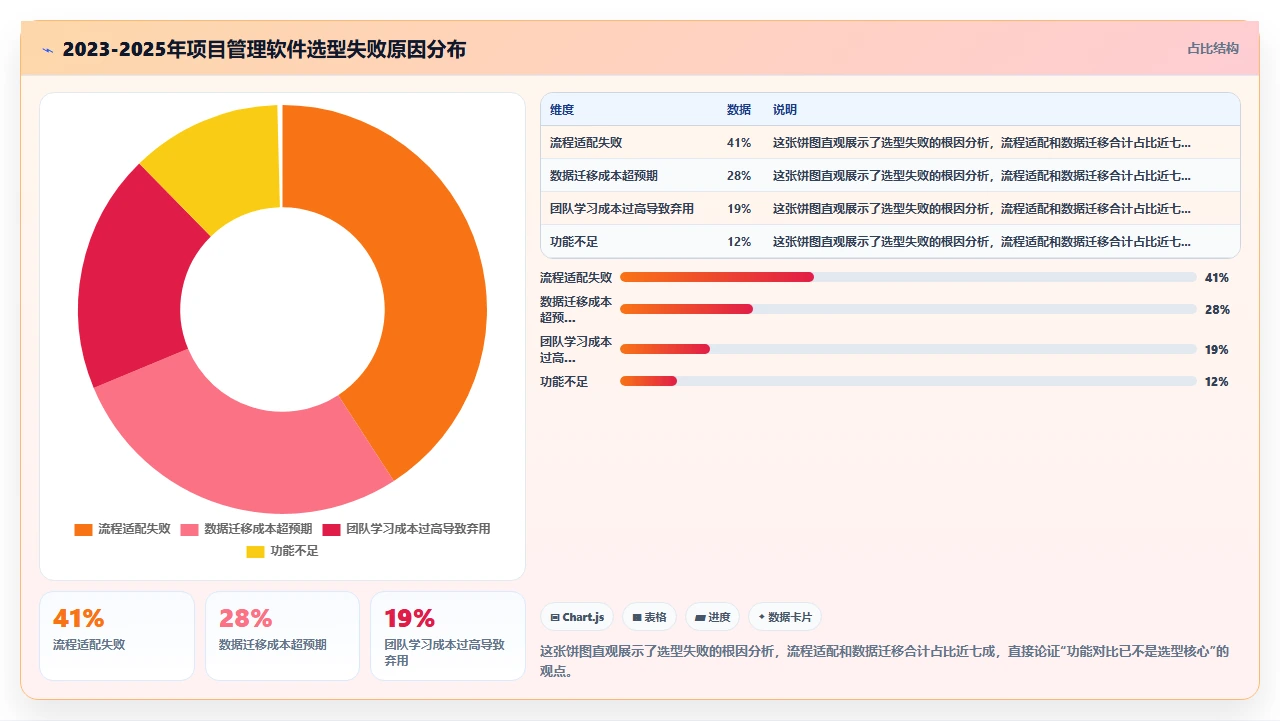Click the chart title heading
This screenshot has height=721, width=1280.
point(264,50)
